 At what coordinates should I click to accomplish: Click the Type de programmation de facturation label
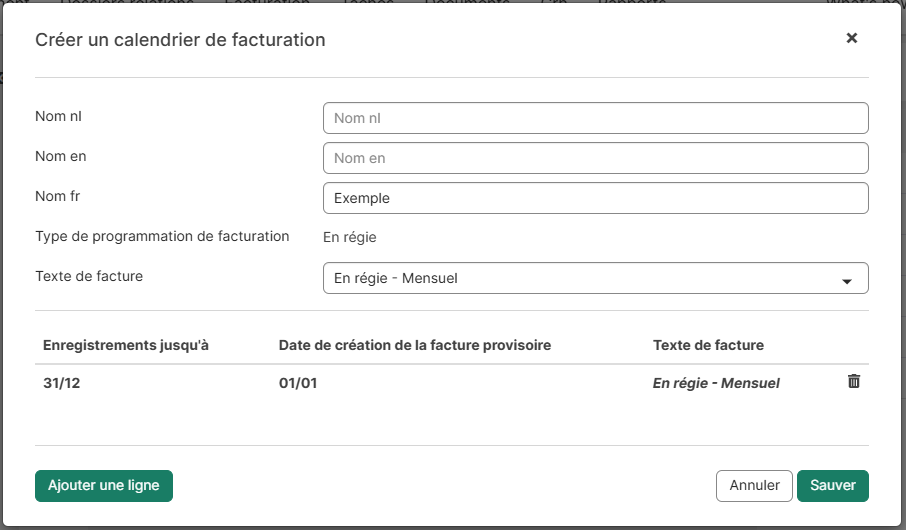click(162, 236)
